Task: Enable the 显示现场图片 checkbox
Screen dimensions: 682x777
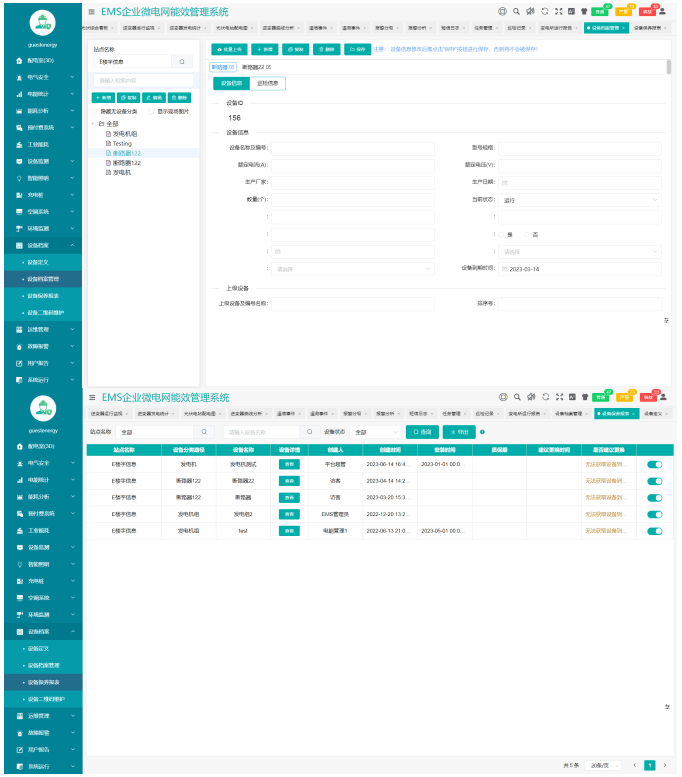Action: (153, 111)
